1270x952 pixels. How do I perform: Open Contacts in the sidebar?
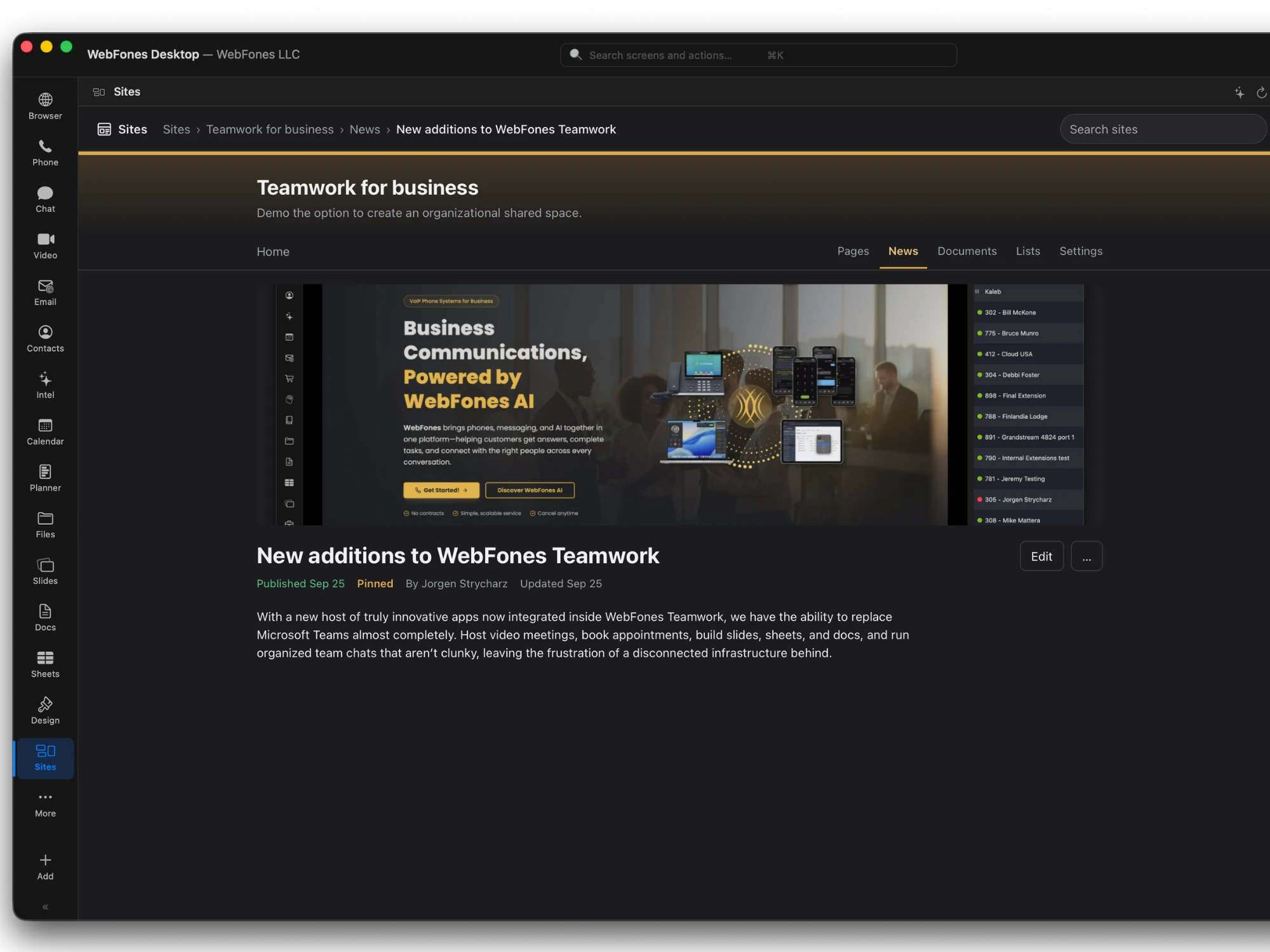45,339
